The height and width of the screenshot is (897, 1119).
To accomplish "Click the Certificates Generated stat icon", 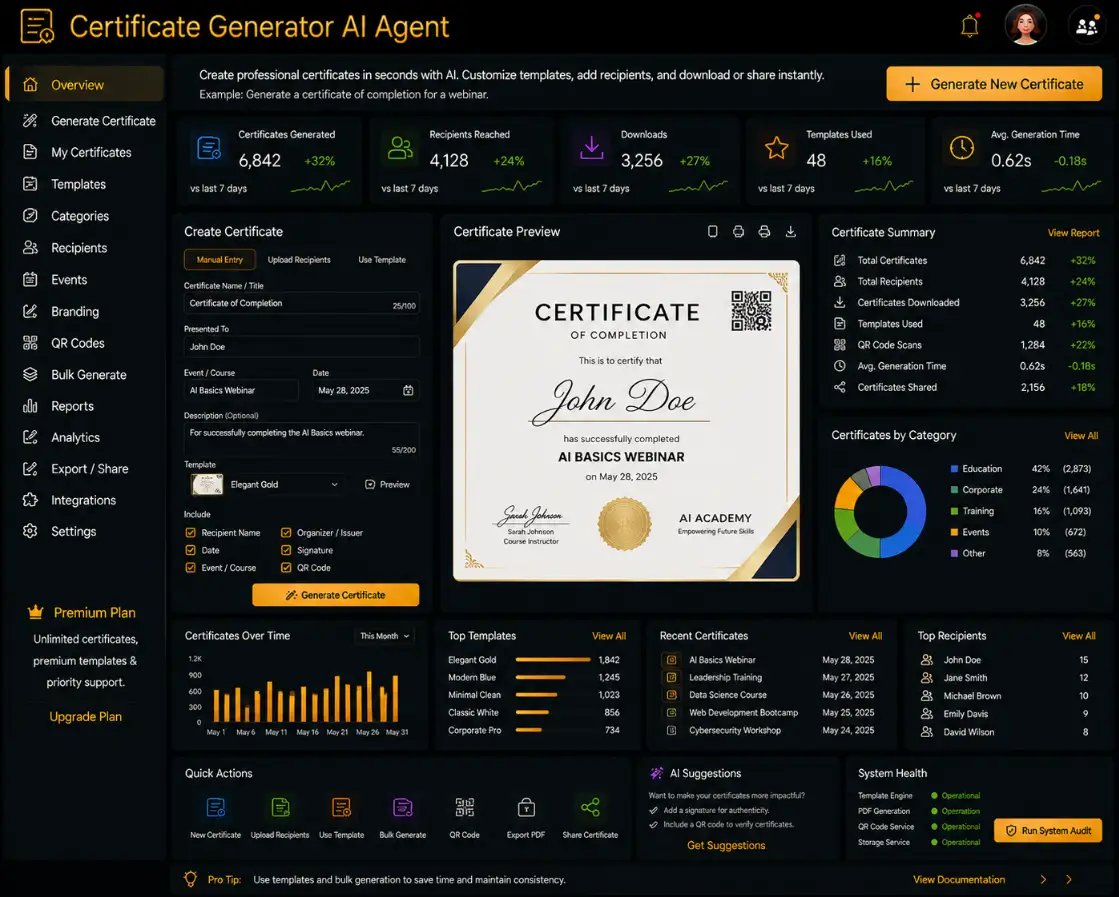I will pos(208,148).
